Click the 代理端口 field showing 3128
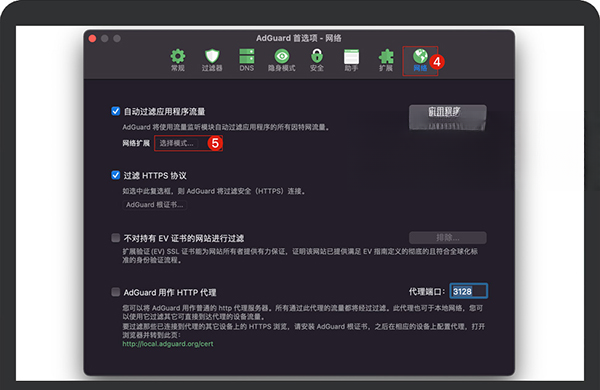 469,291
